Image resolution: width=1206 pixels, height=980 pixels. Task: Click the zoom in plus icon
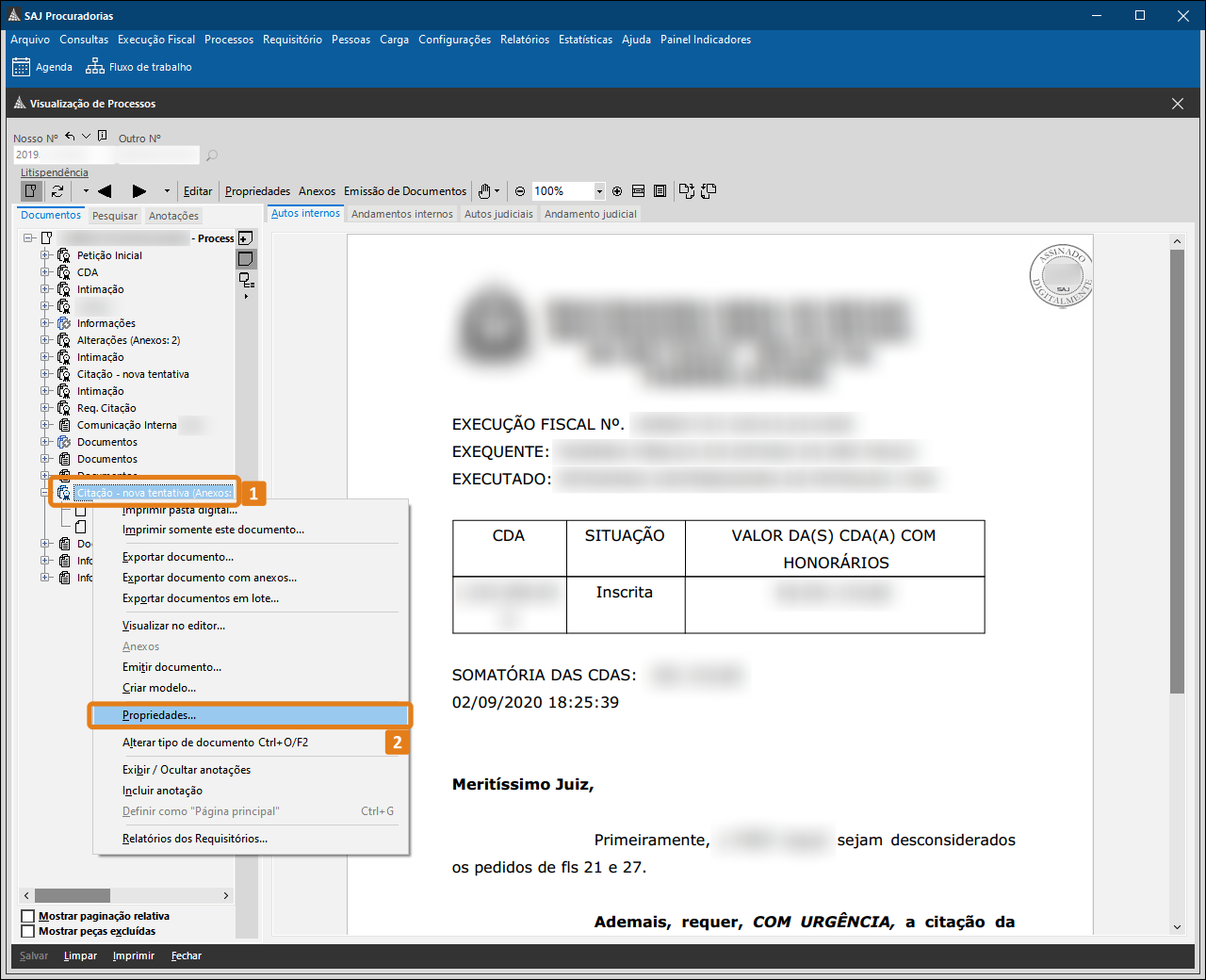tap(617, 191)
